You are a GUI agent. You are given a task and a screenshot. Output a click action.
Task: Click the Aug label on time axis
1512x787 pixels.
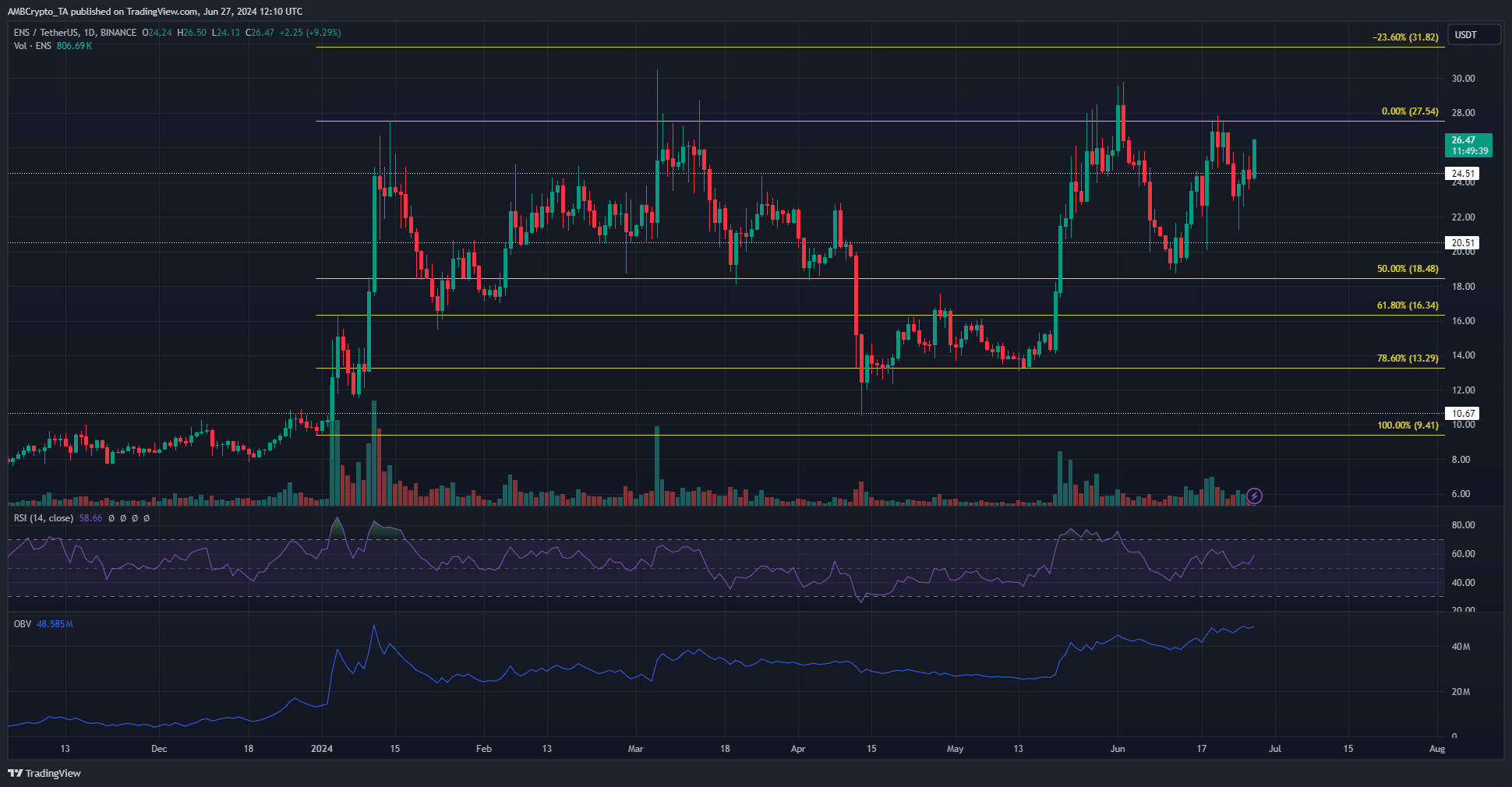(x=1437, y=749)
